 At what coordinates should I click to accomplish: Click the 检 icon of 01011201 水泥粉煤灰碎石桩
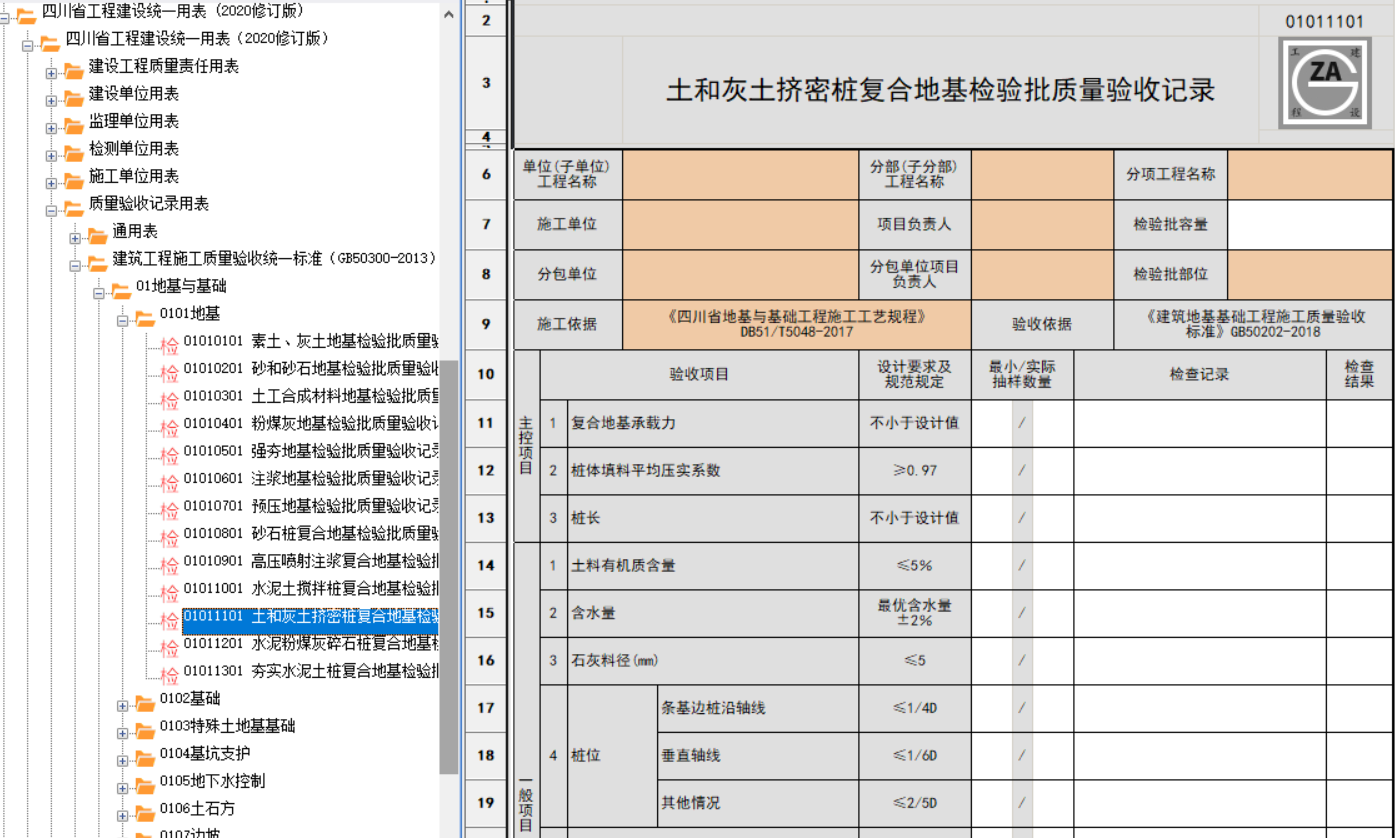click(x=169, y=647)
